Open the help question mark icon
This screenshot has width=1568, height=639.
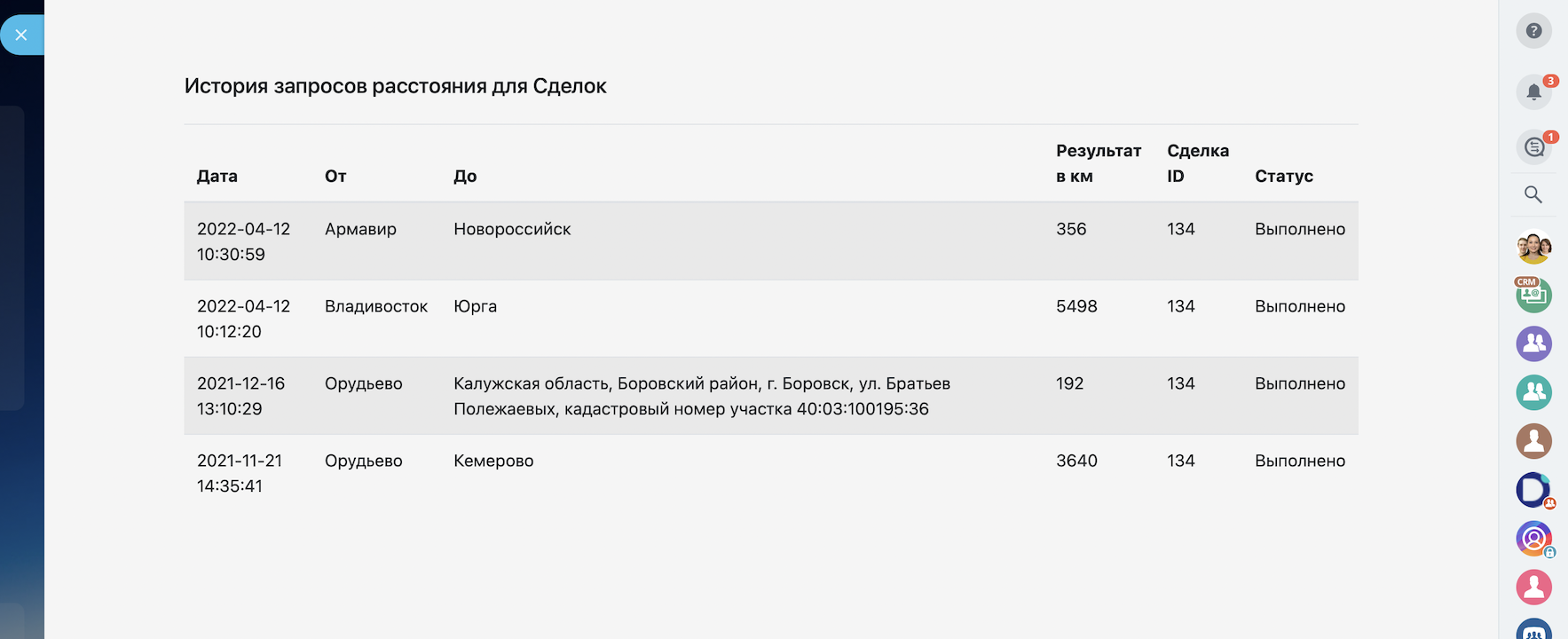point(1533,31)
